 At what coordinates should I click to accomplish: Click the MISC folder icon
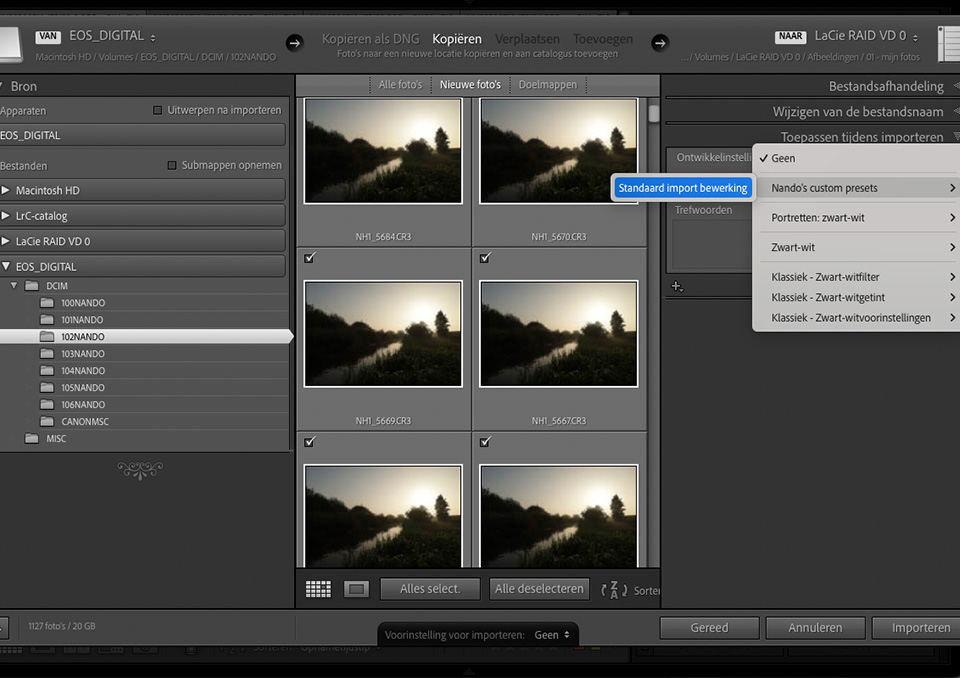point(32,439)
